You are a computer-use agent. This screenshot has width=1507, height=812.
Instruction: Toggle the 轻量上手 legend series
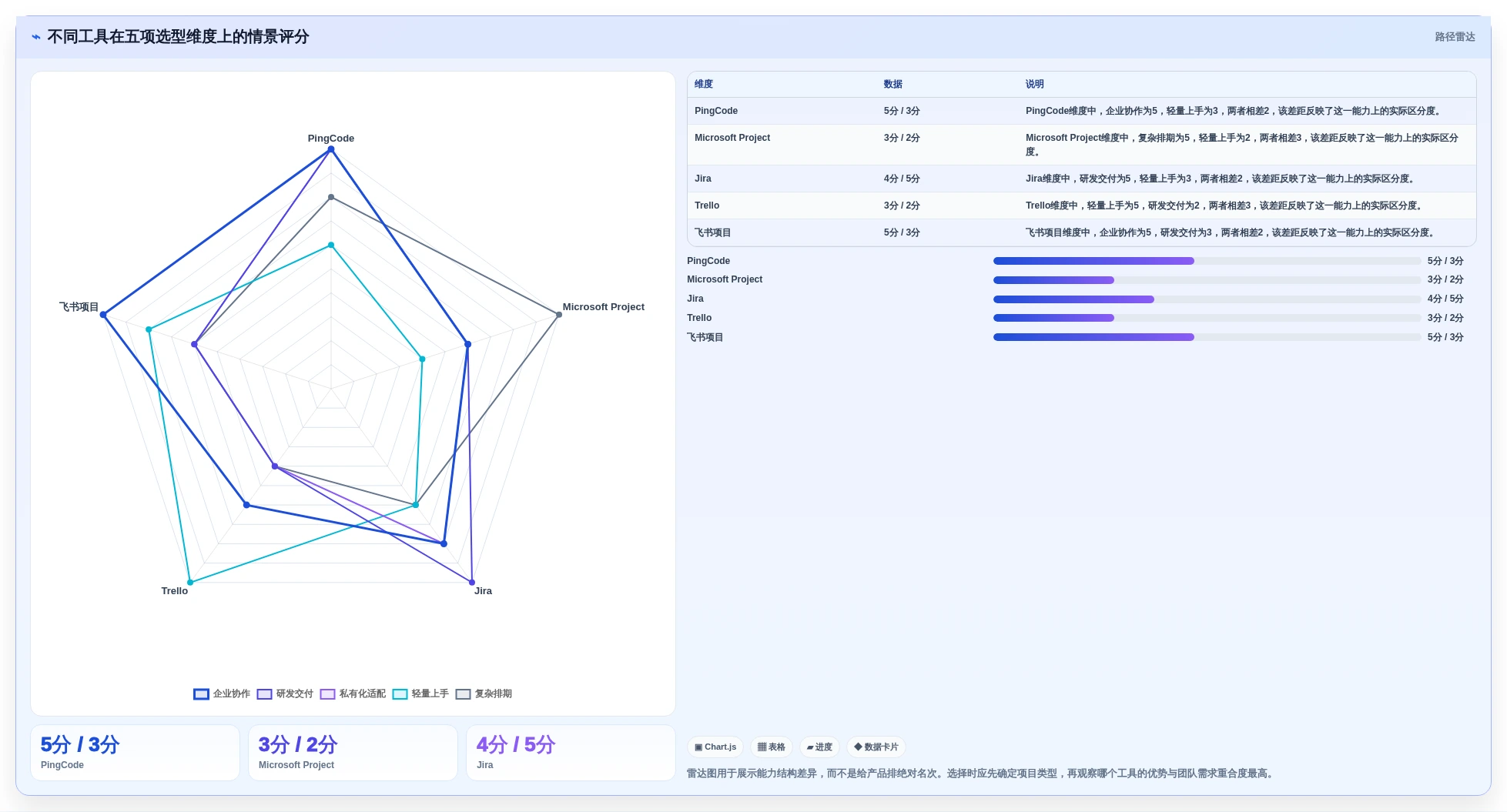point(420,693)
